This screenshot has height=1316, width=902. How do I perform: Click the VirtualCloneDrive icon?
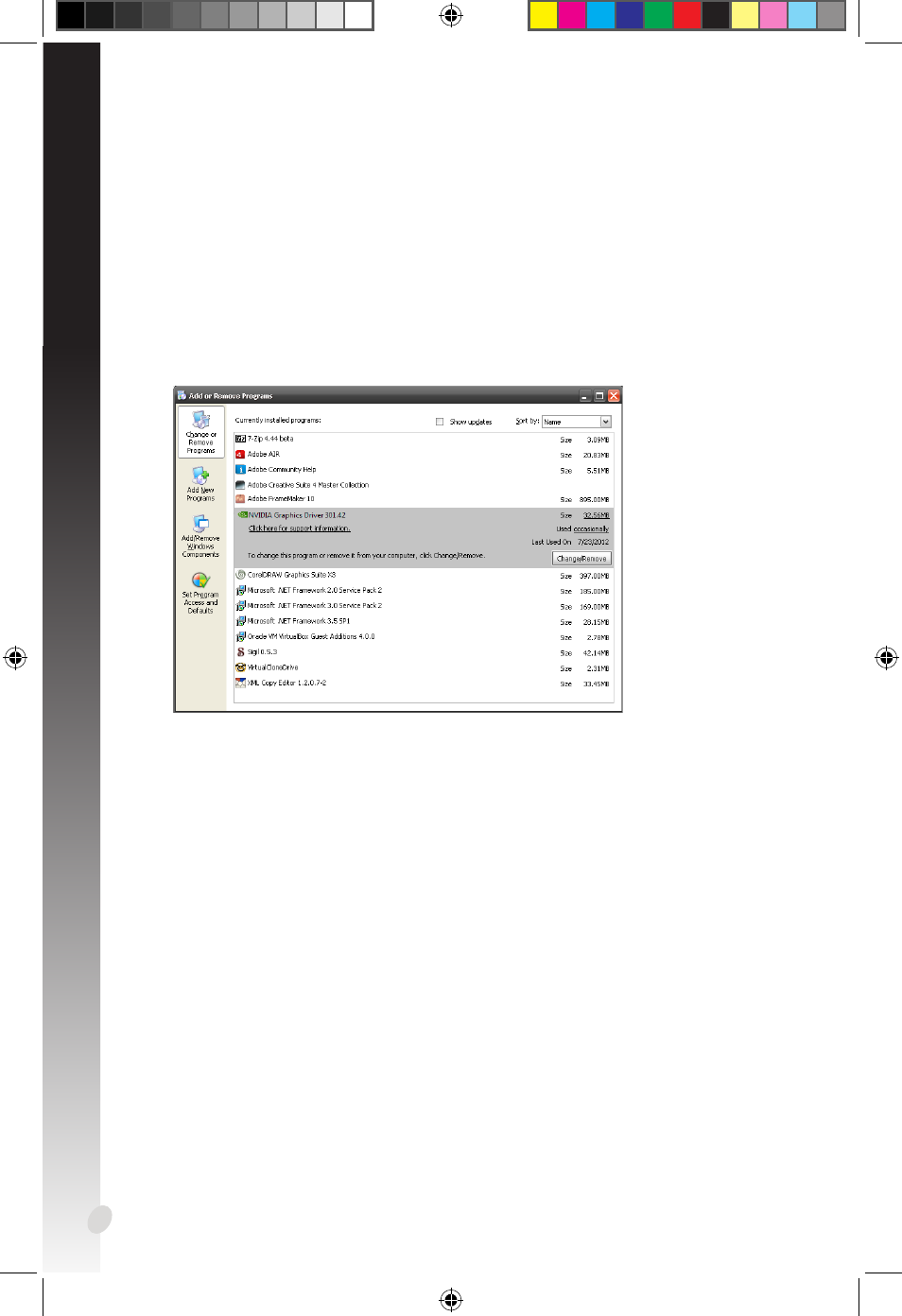tap(240, 667)
